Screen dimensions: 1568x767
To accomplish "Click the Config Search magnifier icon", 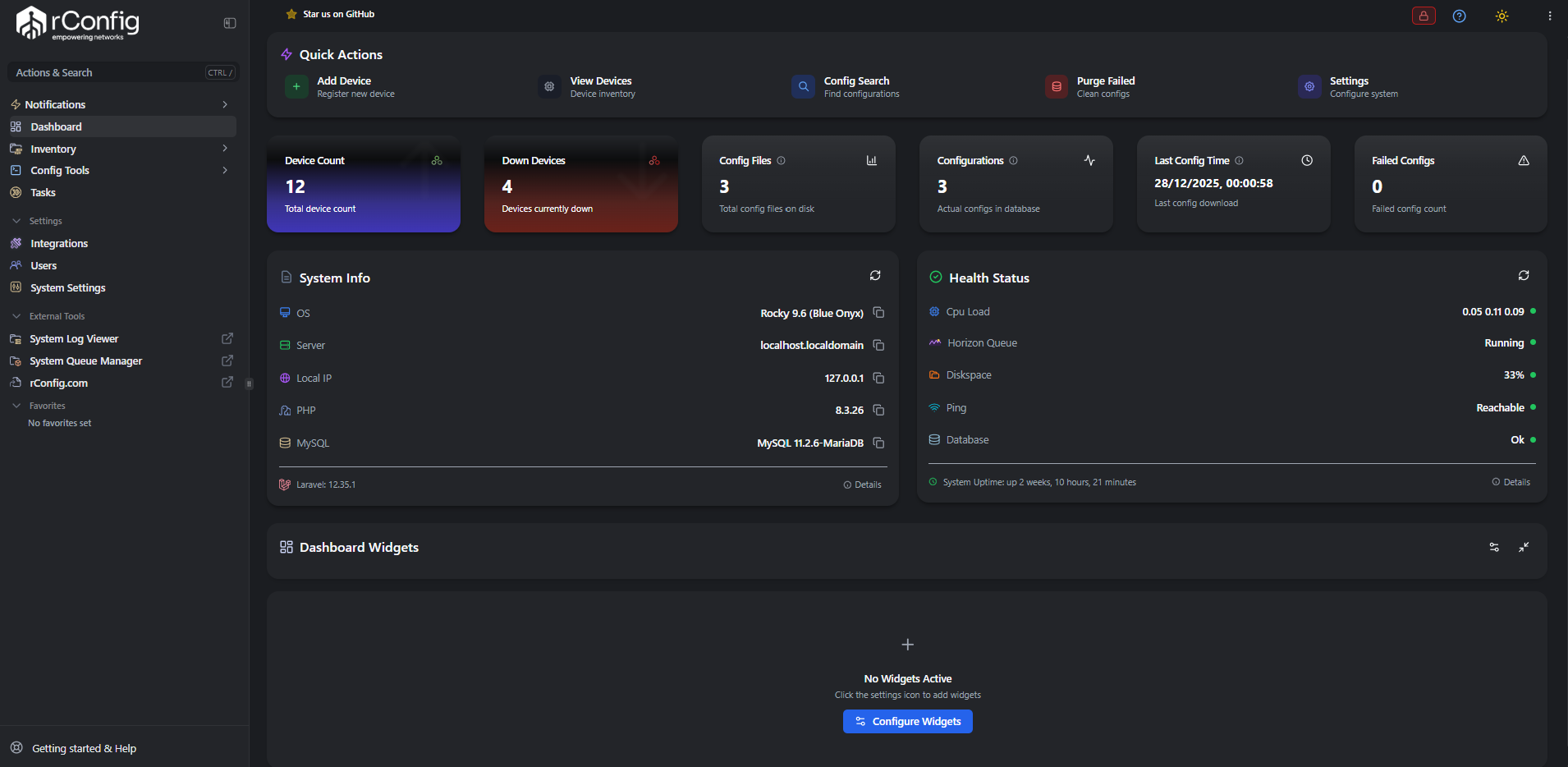I will [x=803, y=86].
